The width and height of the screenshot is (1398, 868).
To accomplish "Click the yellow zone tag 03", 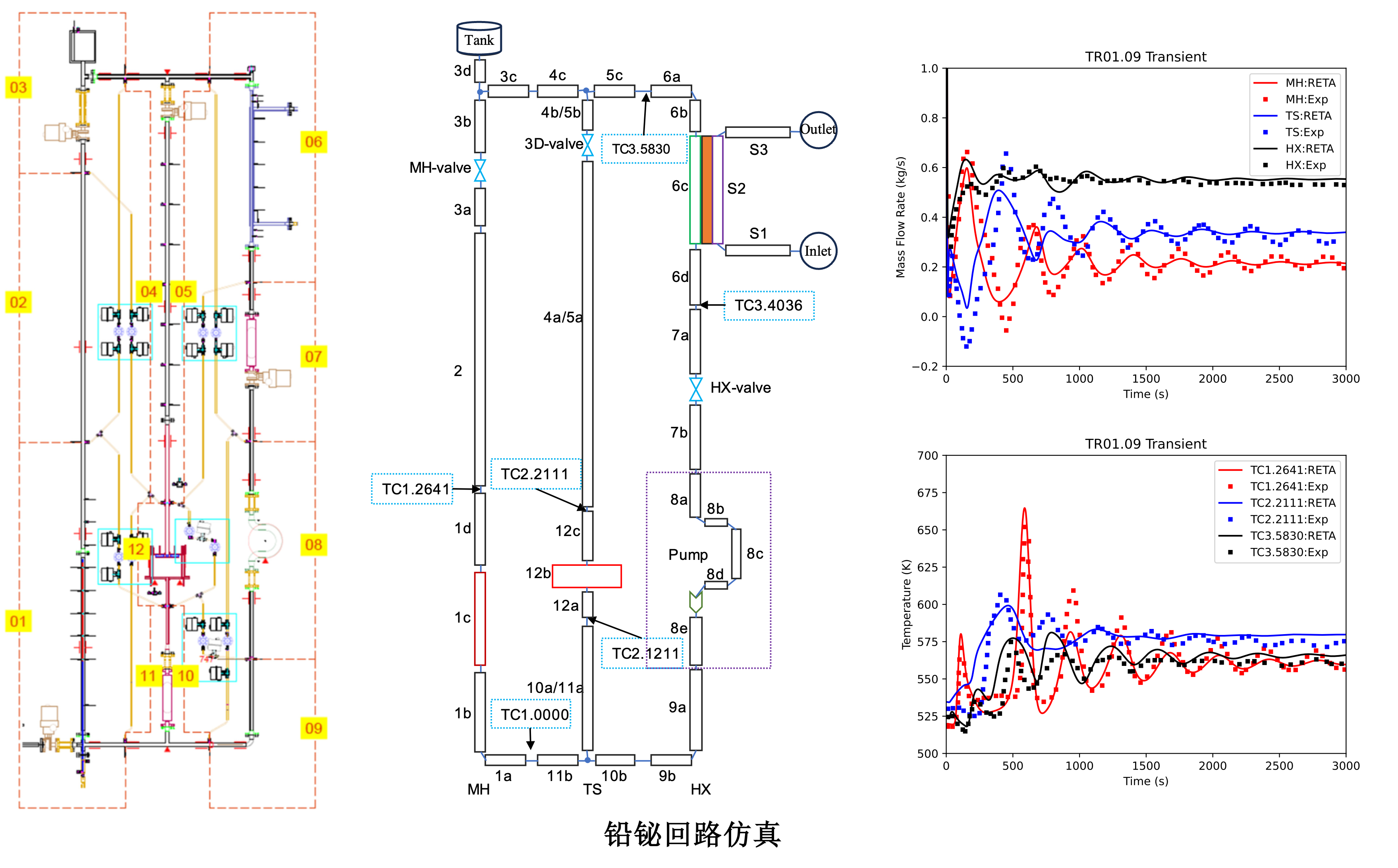I will click(18, 87).
